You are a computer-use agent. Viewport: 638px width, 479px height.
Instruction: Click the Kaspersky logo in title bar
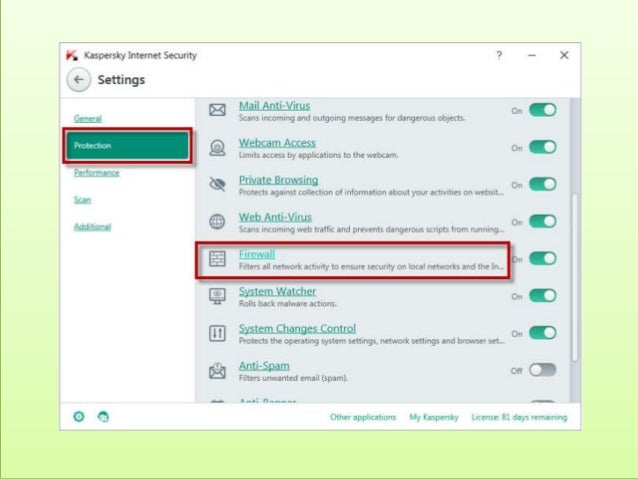pyautogui.click(x=72, y=55)
